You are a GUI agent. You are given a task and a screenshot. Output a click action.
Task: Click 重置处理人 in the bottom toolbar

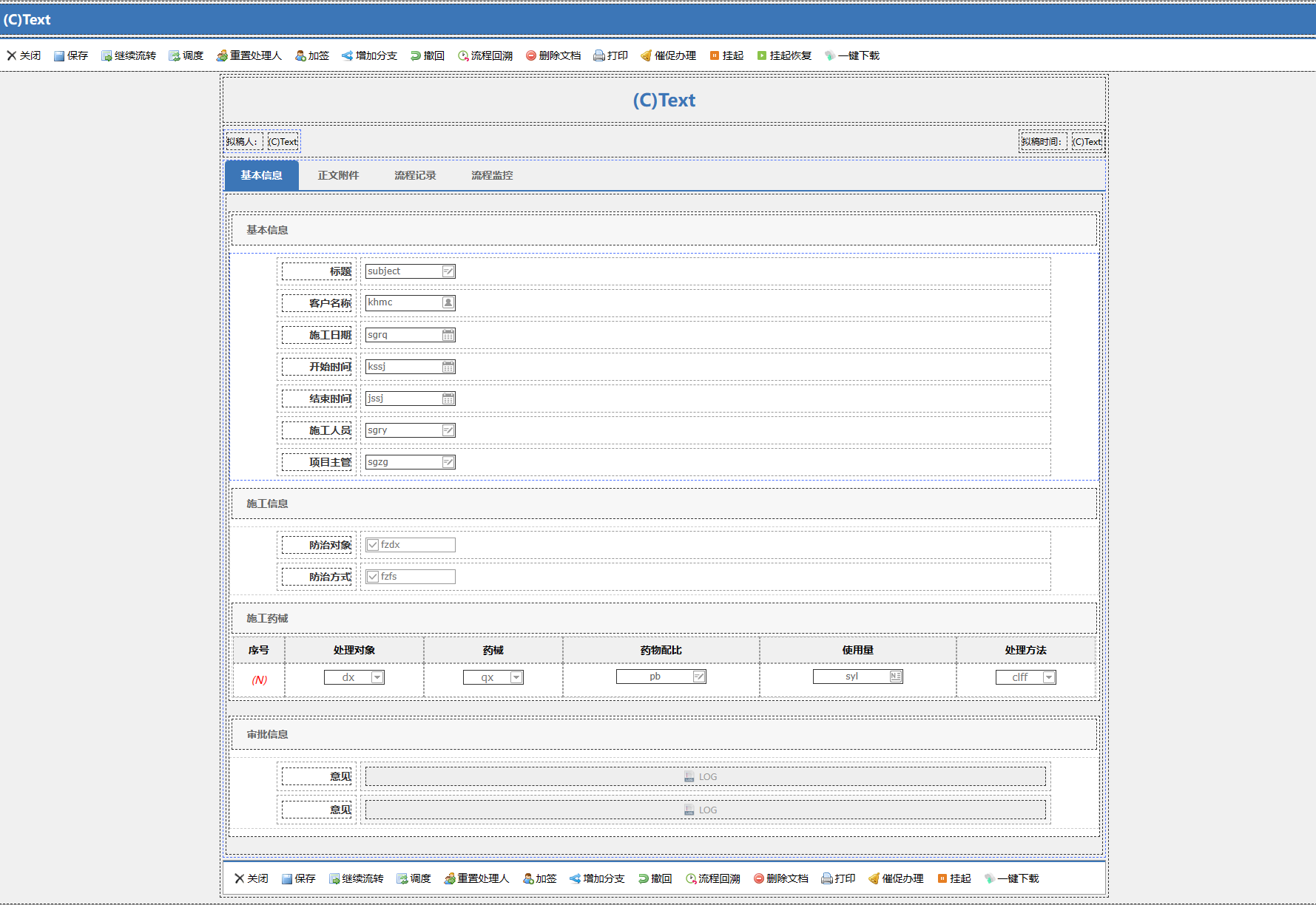[x=477, y=878]
